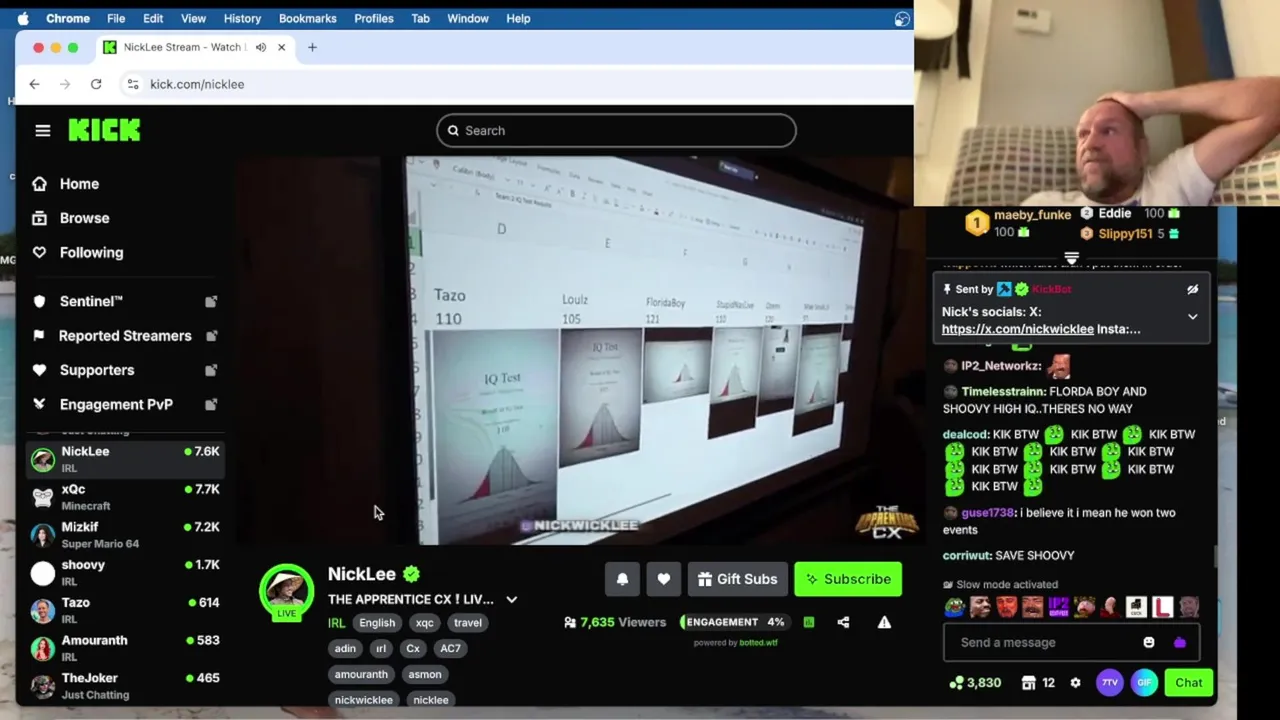Select the AC7 tag
Image resolution: width=1280 pixels, height=720 pixels.
(450, 648)
